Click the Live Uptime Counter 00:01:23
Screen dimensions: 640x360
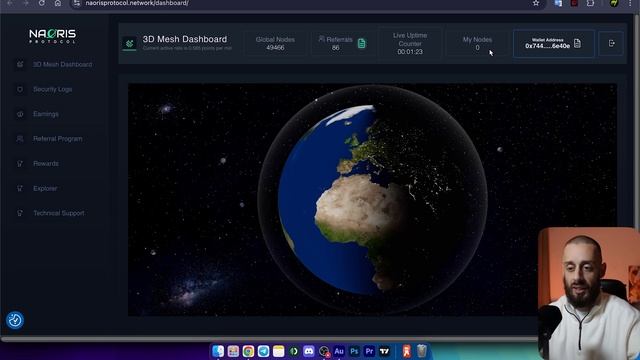(x=410, y=43)
